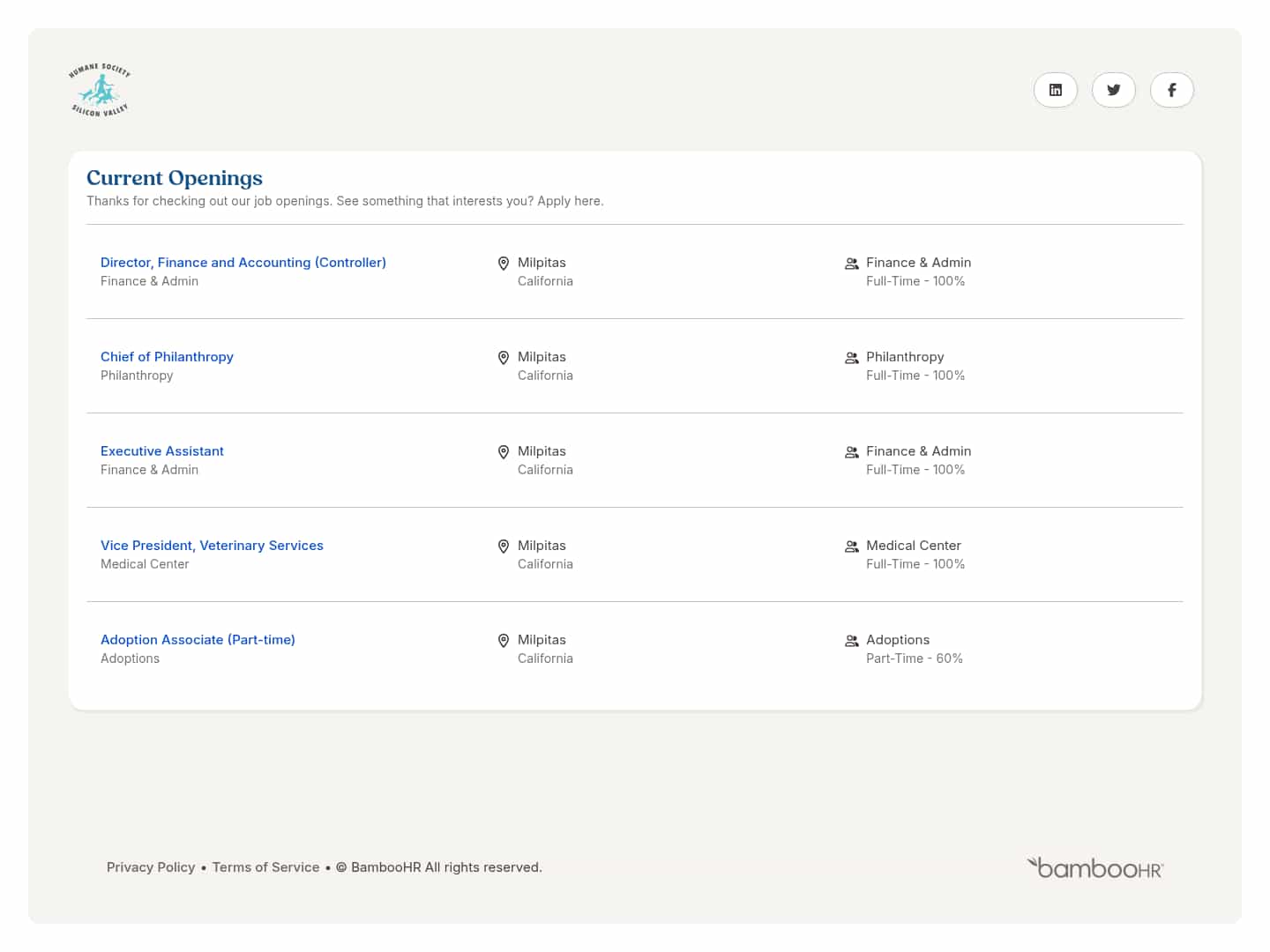
Task: Click 'Part-Time - 60%' text
Action: [915, 658]
